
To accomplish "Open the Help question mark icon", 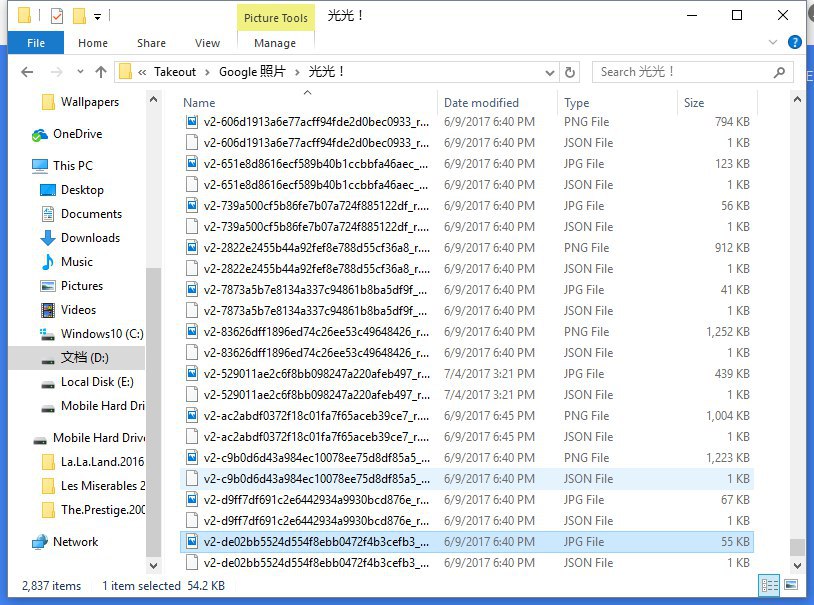I will [795, 43].
